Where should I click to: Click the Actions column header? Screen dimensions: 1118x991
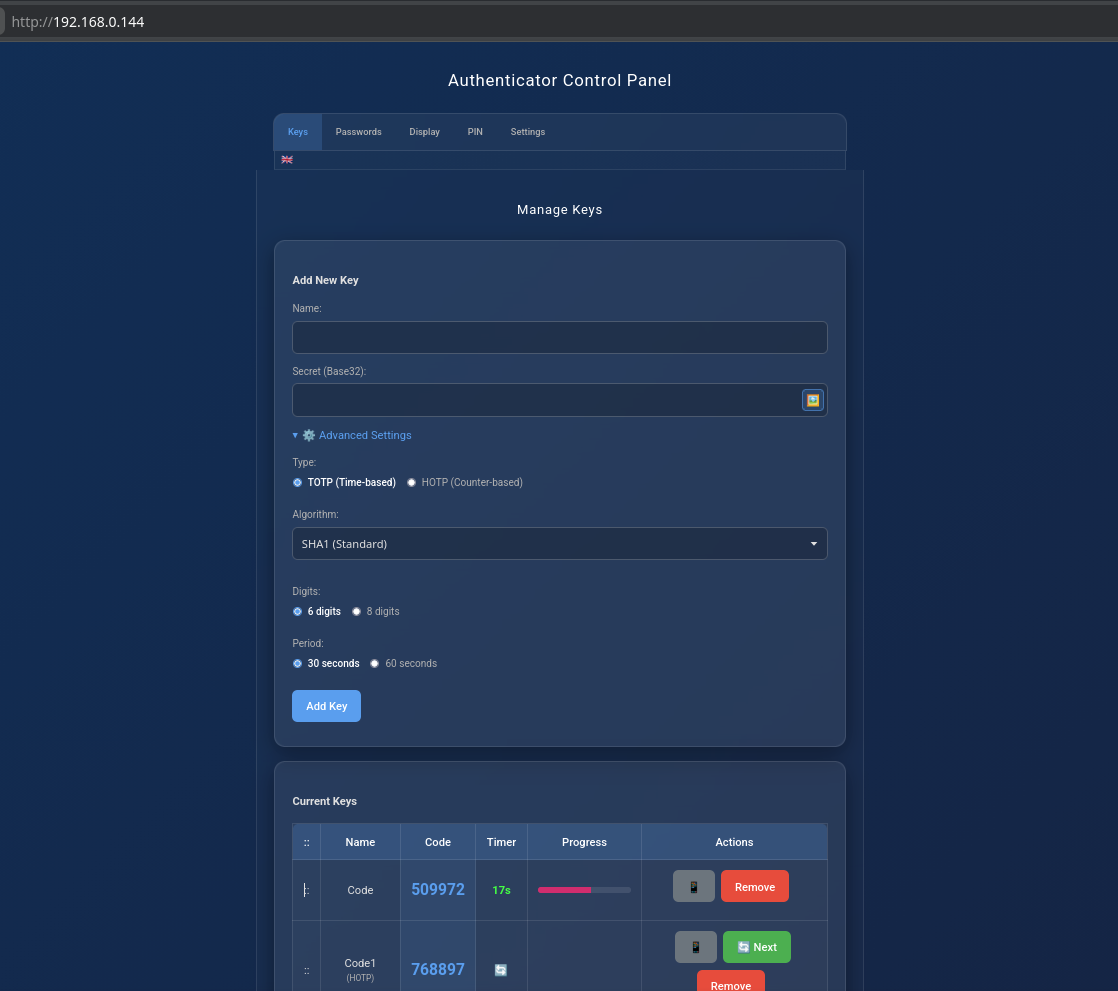(734, 842)
